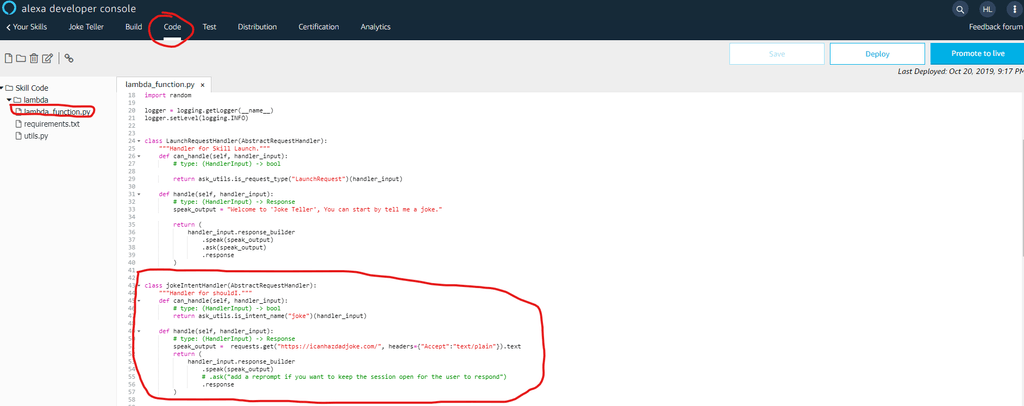Click the Deploy button
1024x406 pixels.
point(876,54)
